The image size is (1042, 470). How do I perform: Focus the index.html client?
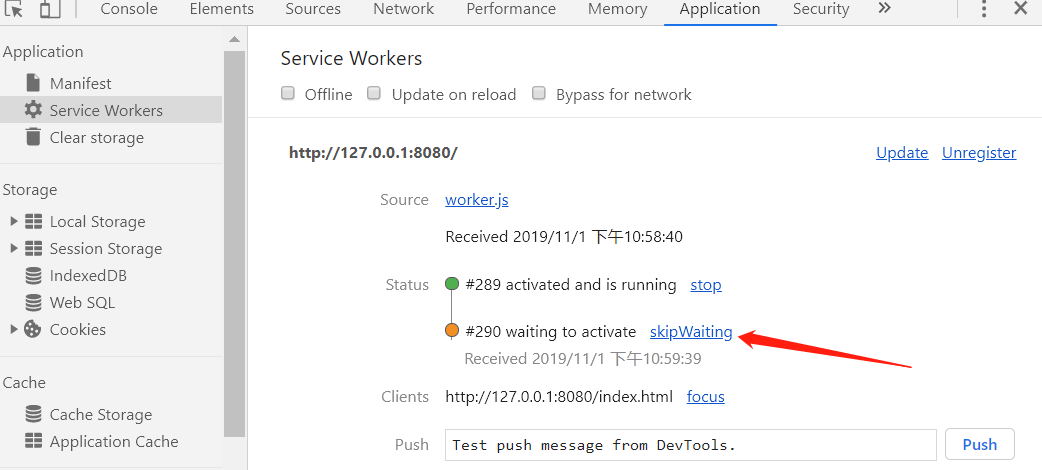(706, 397)
